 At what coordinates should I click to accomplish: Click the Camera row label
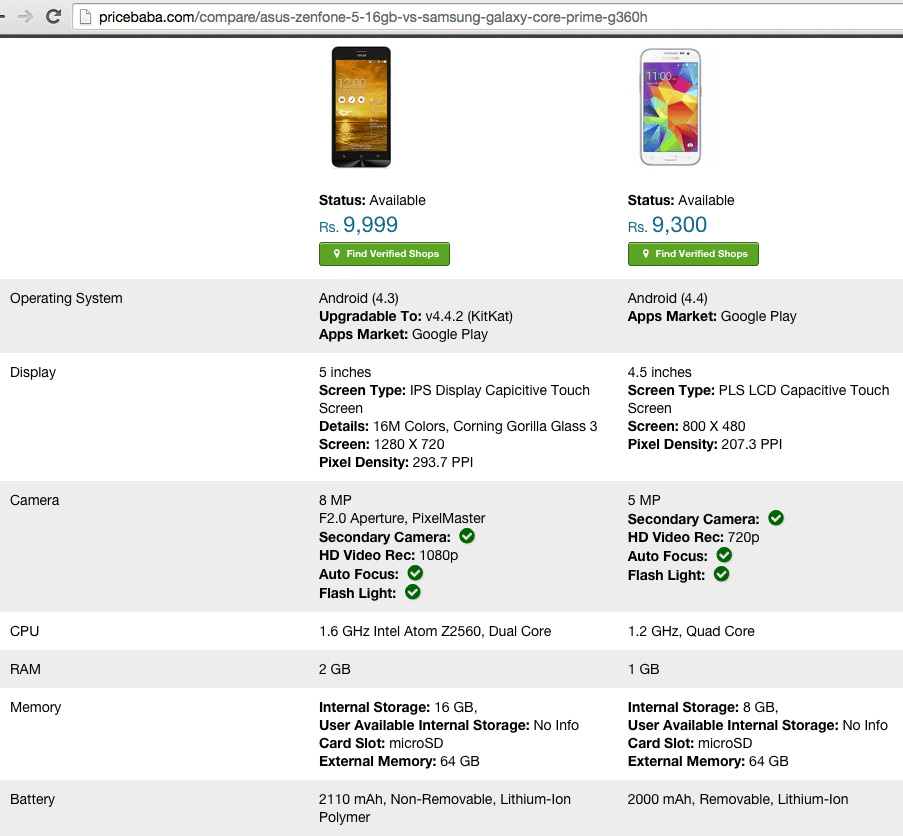35,500
